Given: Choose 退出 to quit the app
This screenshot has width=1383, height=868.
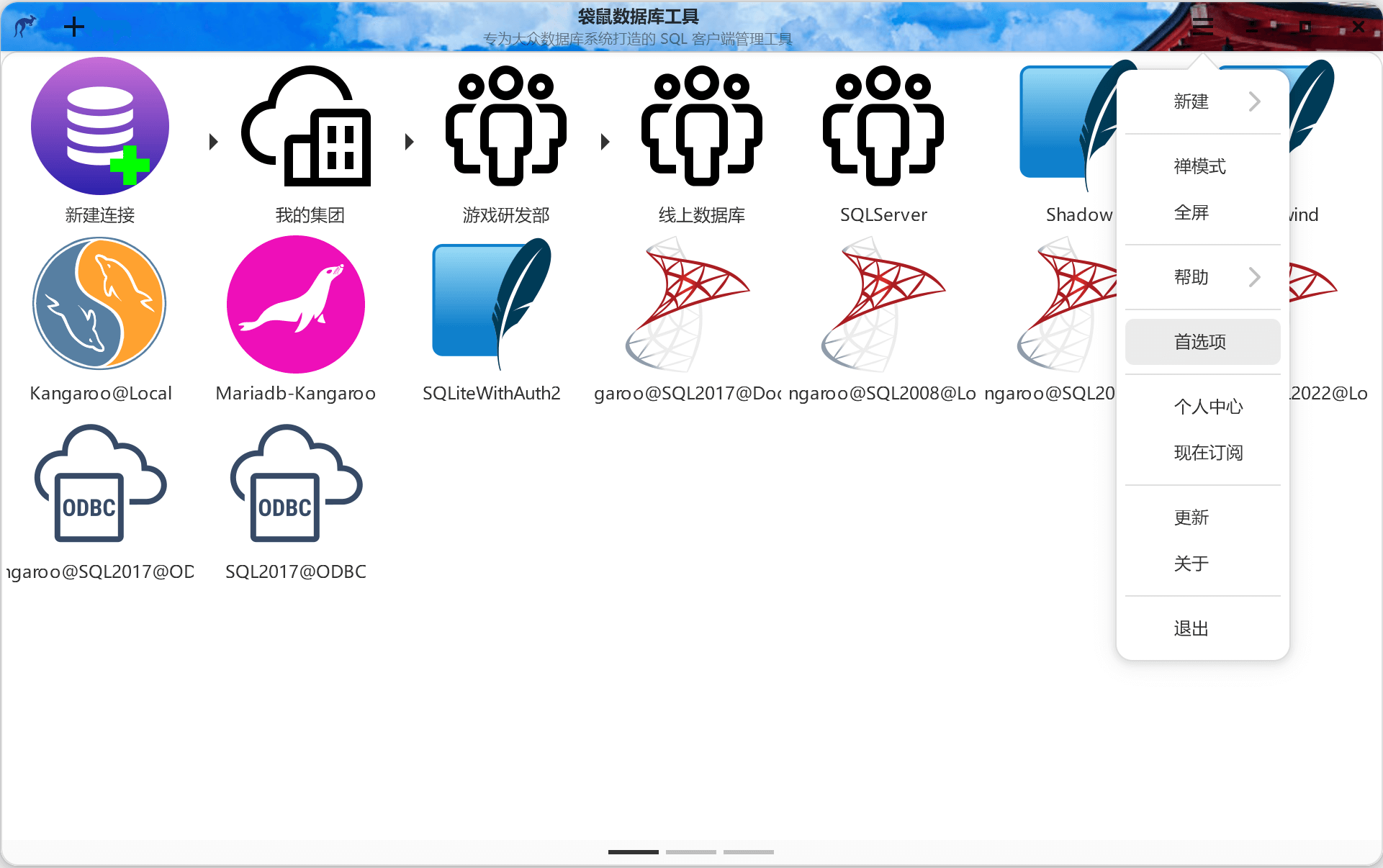Looking at the screenshot, I should [x=1202, y=628].
